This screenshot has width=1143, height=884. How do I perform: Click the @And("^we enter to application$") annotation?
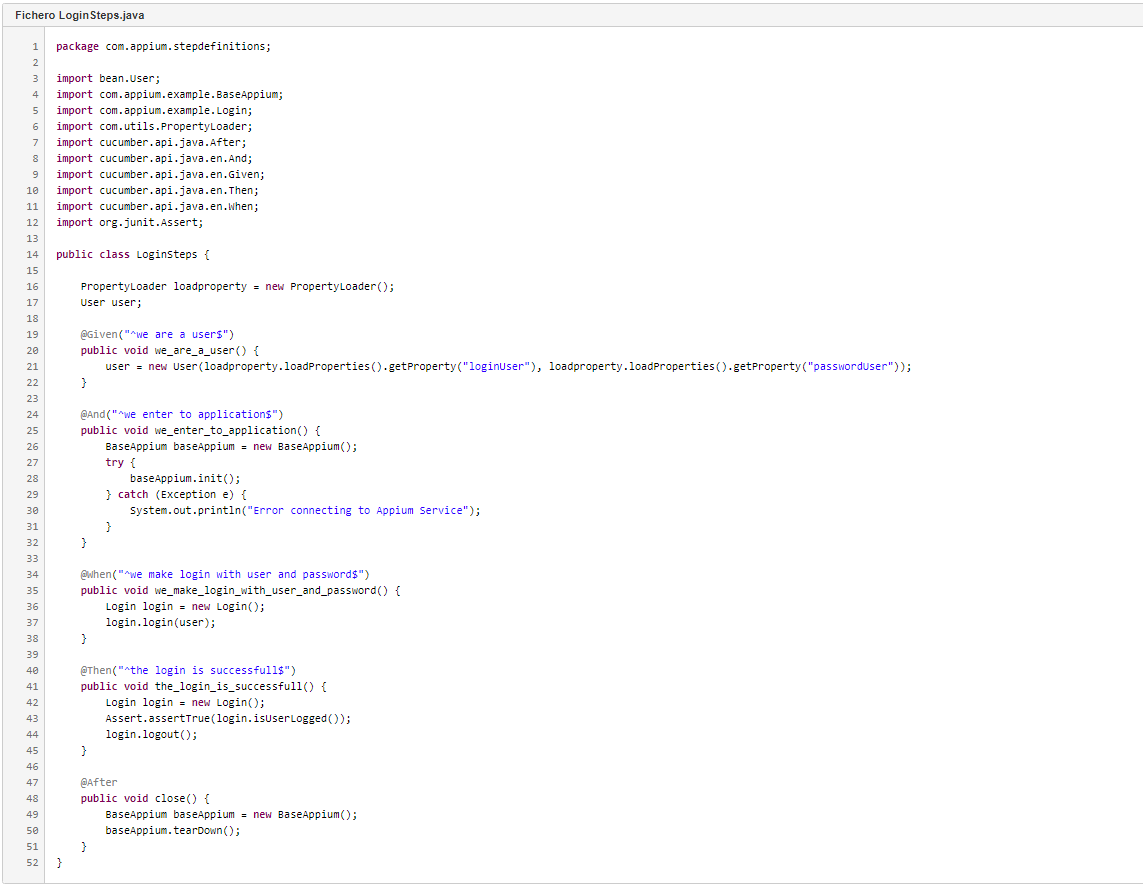coord(182,415)
